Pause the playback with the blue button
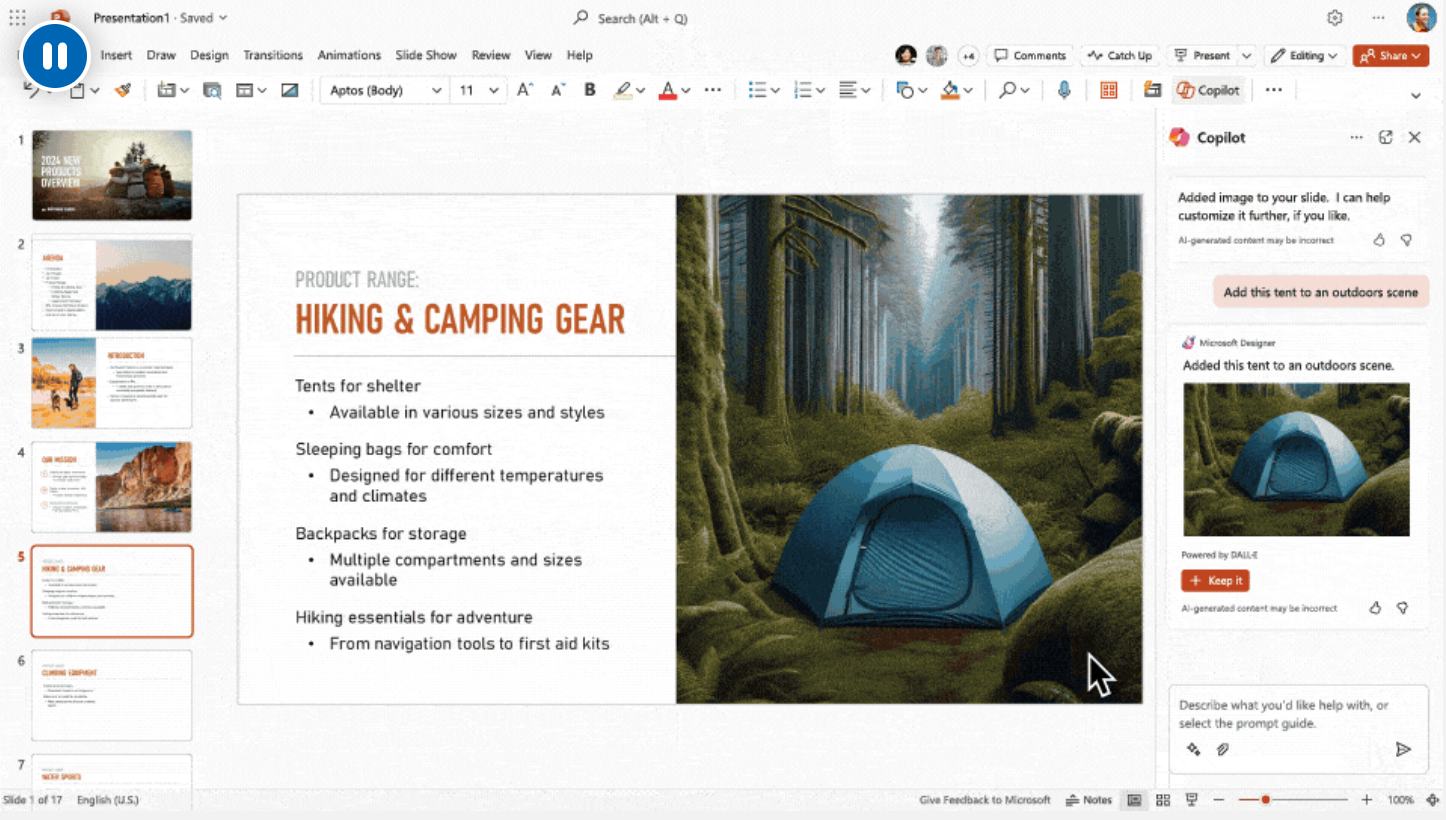The image size is (1446, 820). click(x=55, y=56)
